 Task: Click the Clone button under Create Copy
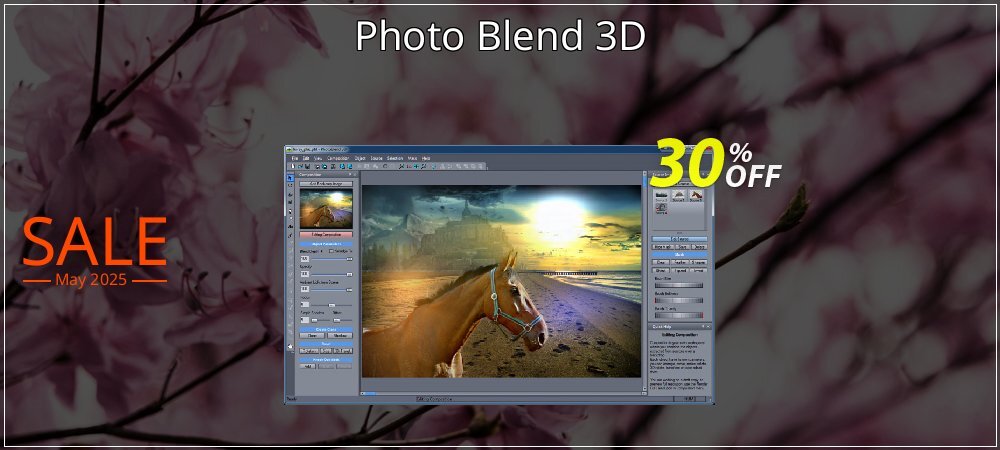pos(312,336)
